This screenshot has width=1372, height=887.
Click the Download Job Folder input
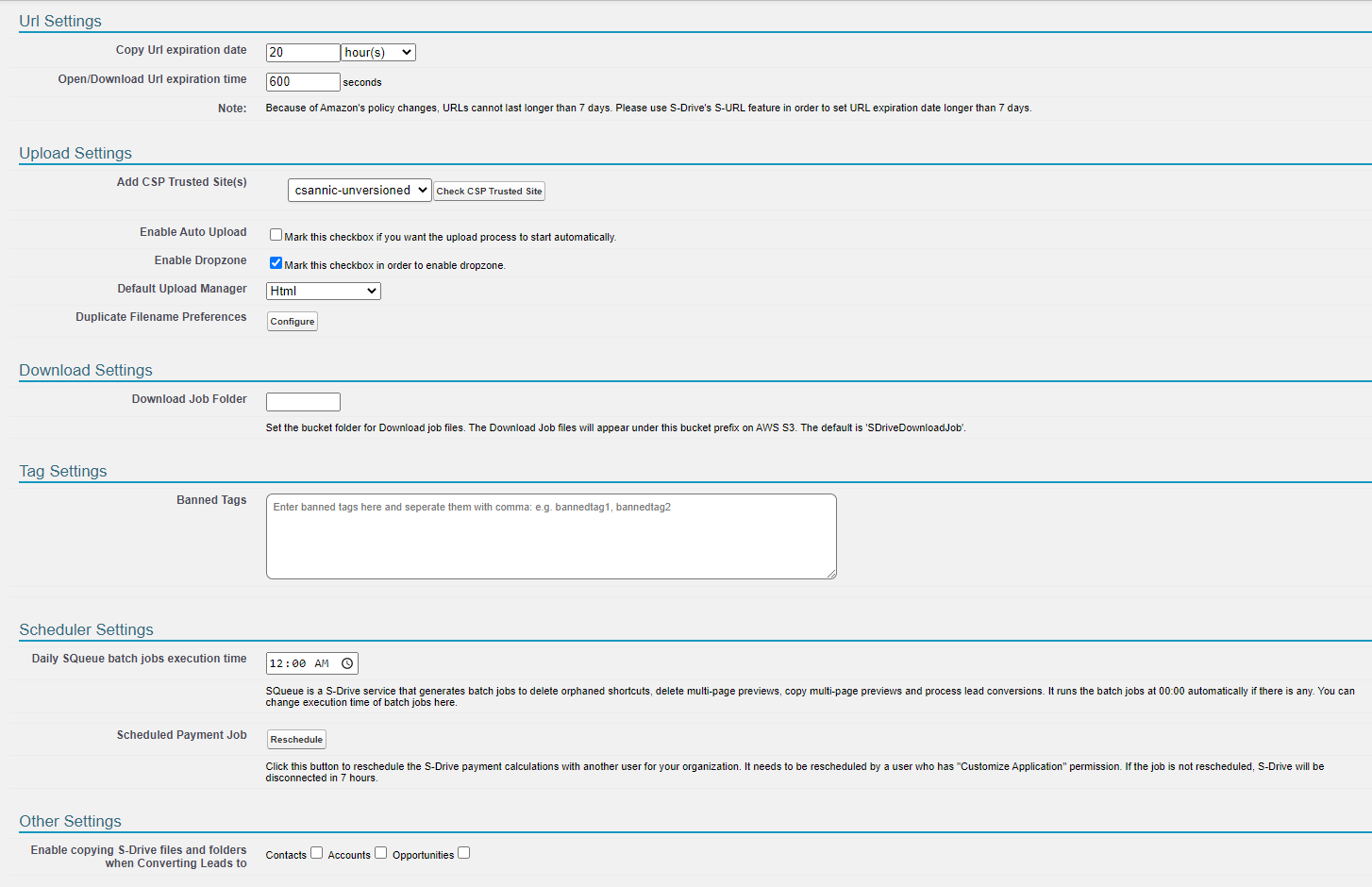303,402
